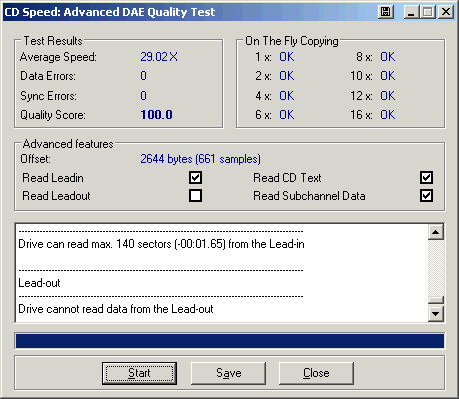Toggle the Read Subchannel Data checkbox

click(426, 195)
